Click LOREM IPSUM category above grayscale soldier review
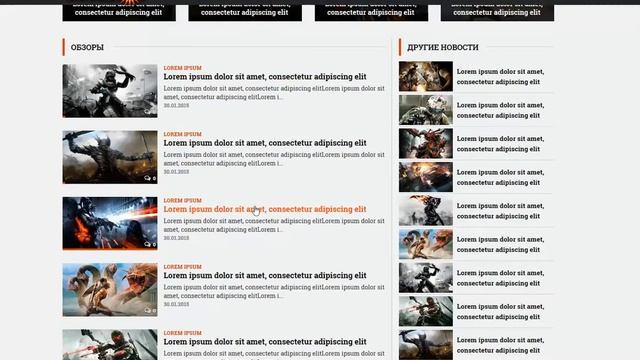Viewport: 640px width, 360px height. tap(182, 68)
